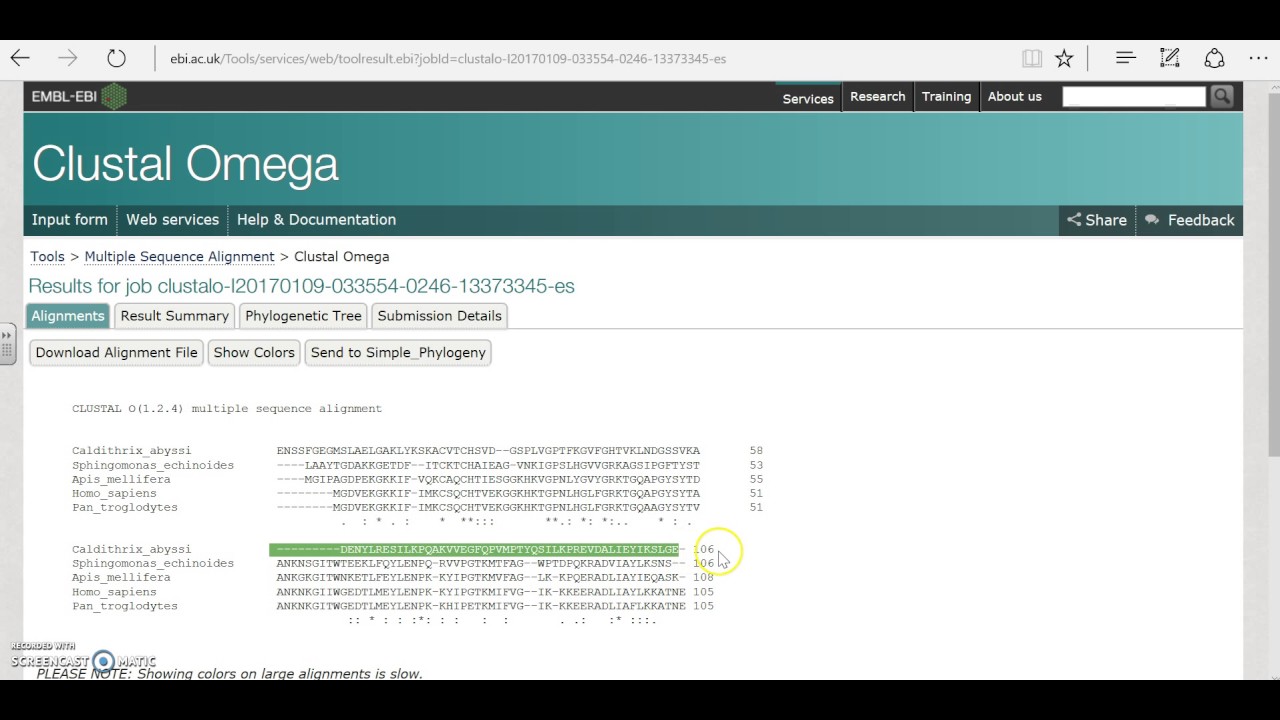The width and height of the screenshot is (1280, 720).
Task: Click the Show Colors button
Action: pos(254,353)
